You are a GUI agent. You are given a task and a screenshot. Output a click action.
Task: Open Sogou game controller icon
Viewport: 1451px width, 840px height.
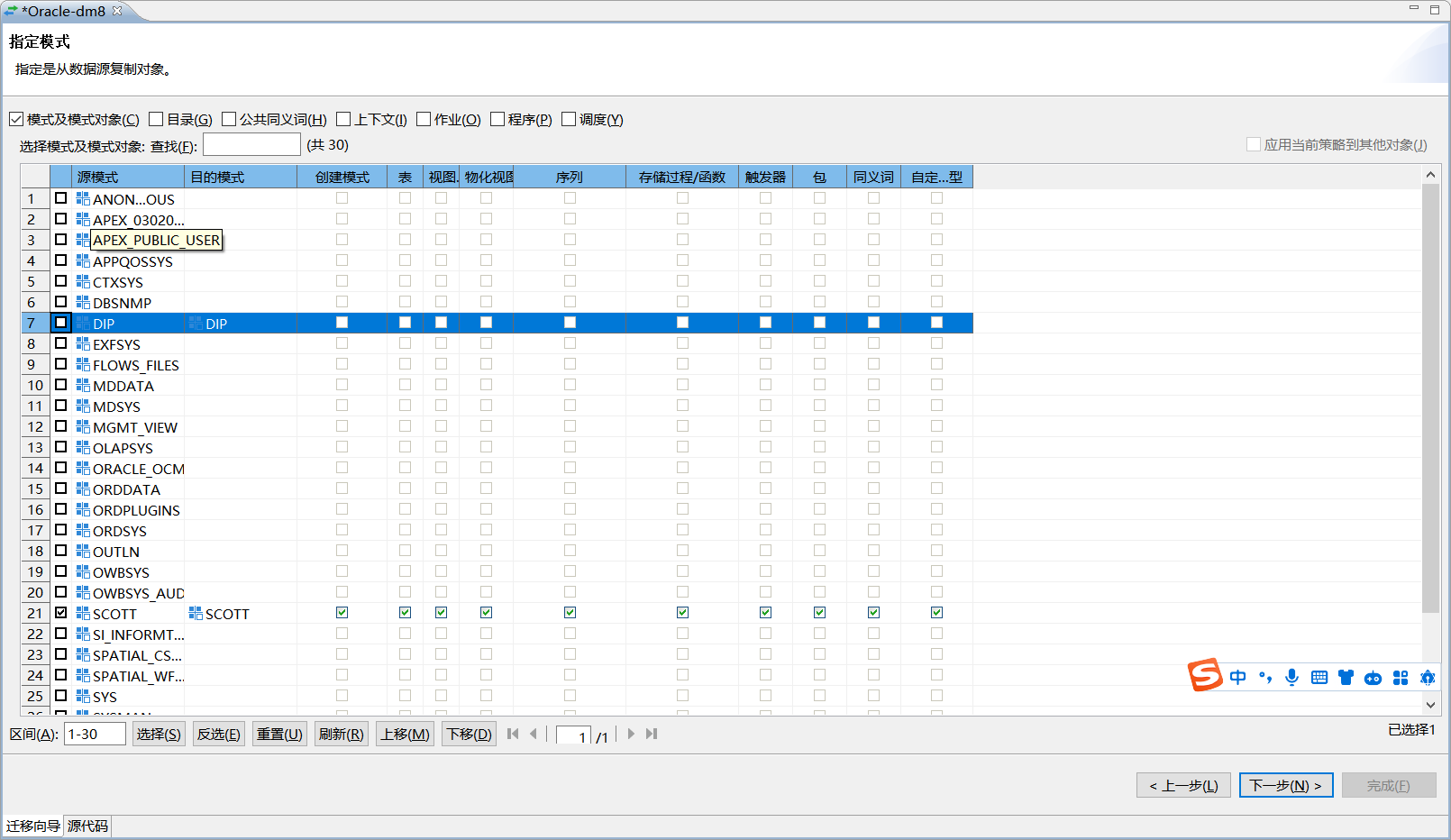[1373, 678]
